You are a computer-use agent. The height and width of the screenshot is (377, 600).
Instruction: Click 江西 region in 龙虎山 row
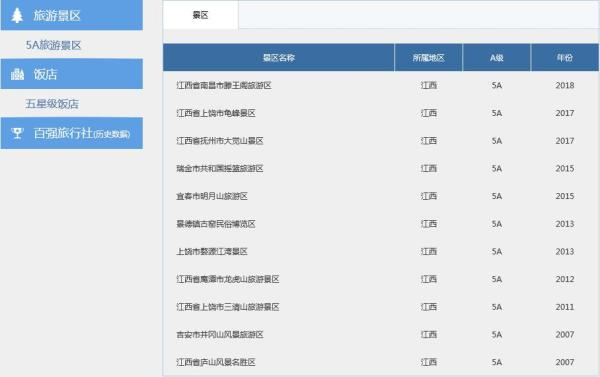[429, 279]
